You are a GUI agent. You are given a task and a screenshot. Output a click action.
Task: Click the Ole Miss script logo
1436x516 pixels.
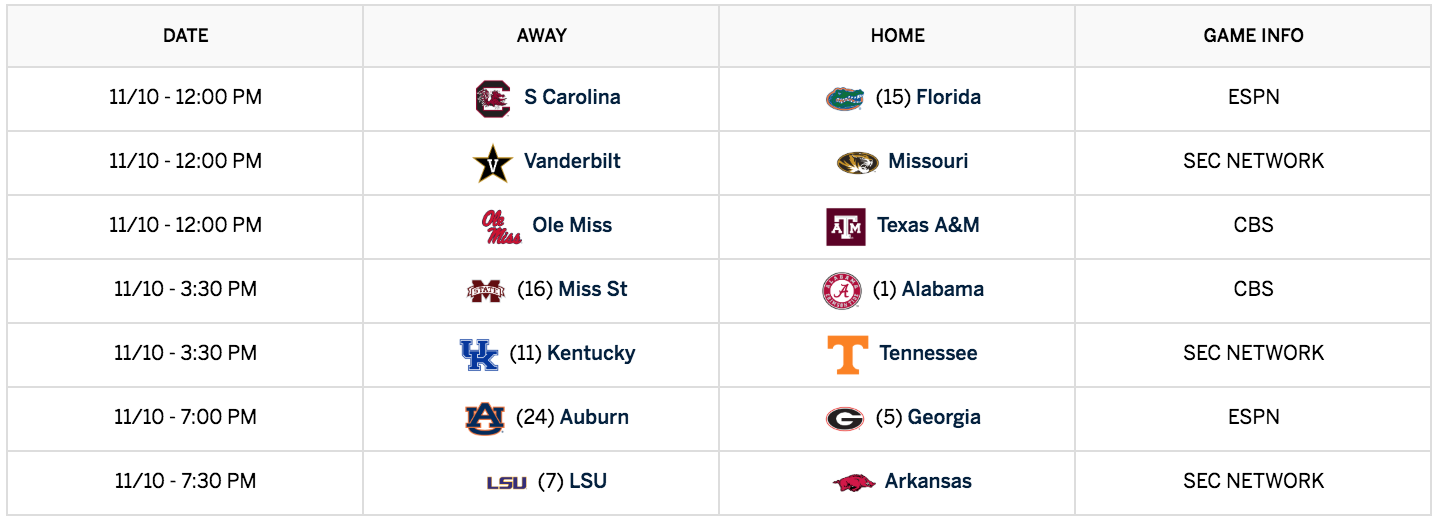coord(501,226)
